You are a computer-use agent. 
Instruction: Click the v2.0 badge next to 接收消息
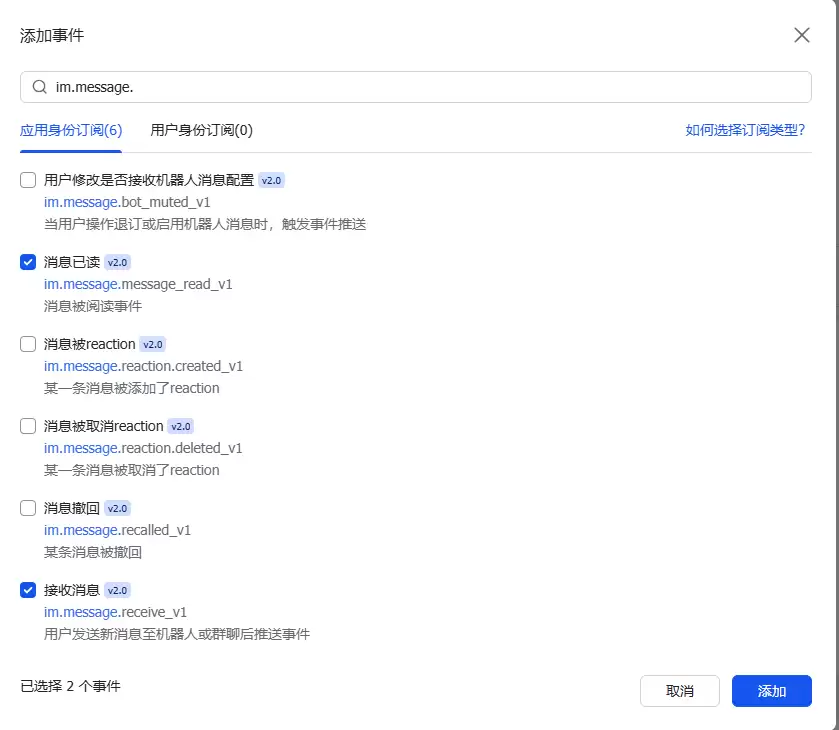(118, 590)
